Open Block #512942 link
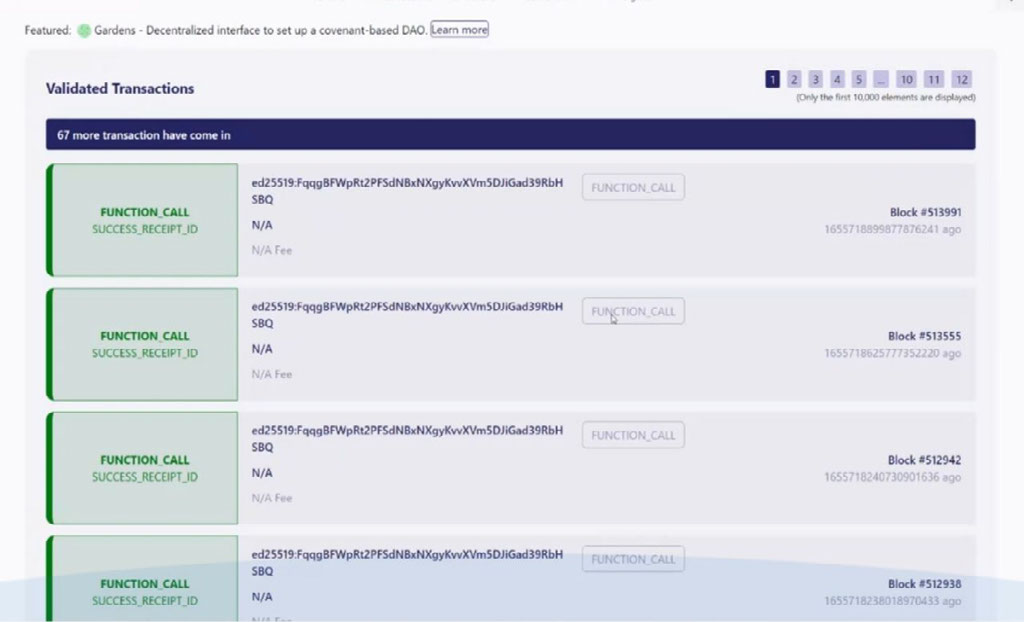This screenshot has width=1024, height=622. (924, 460)
